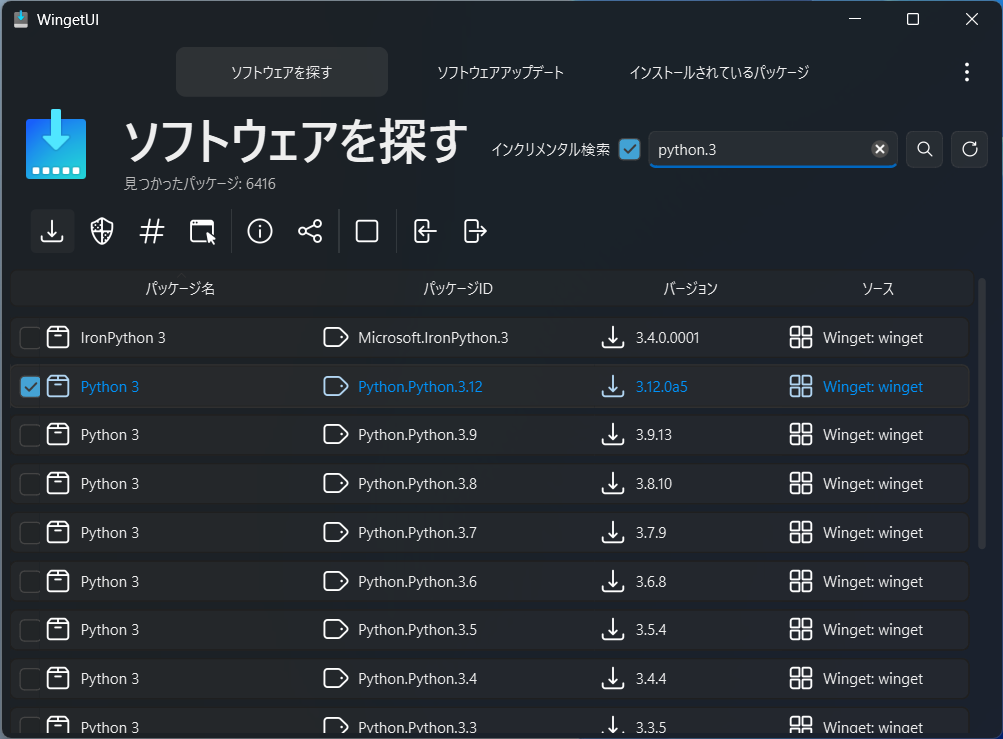Uncheck the Python.Python.3.12 row checkbox

pyautogui.click(x=30, y=386)
